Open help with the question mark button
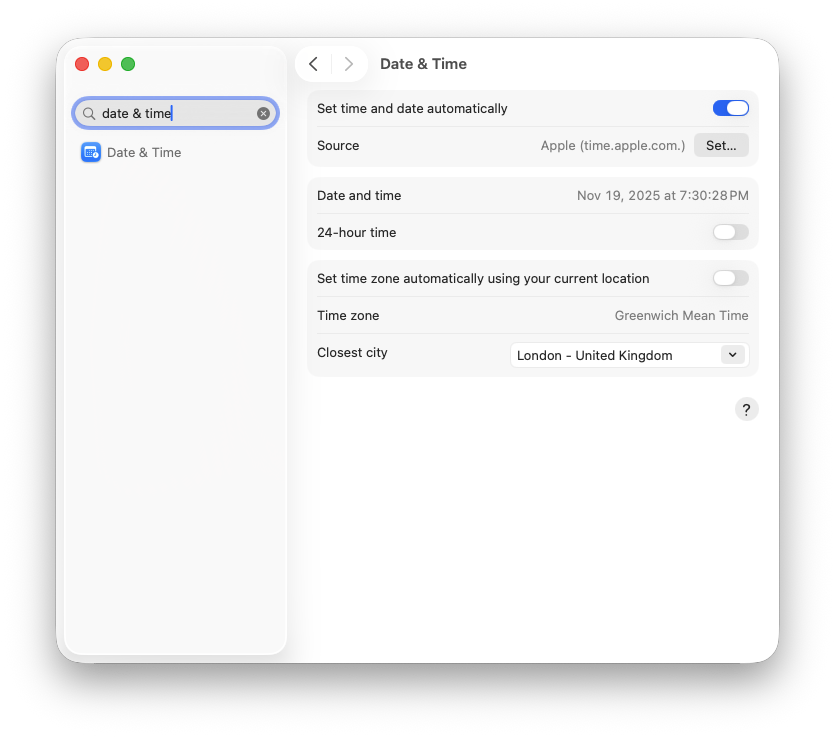Viewport: 835px width, 737px height. pyautogui.click(x=746, y=409)
